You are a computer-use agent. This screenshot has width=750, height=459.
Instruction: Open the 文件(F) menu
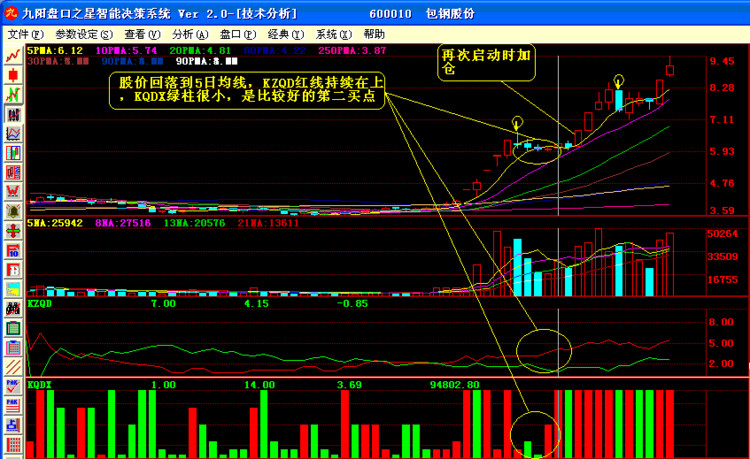tap(25, 34)
